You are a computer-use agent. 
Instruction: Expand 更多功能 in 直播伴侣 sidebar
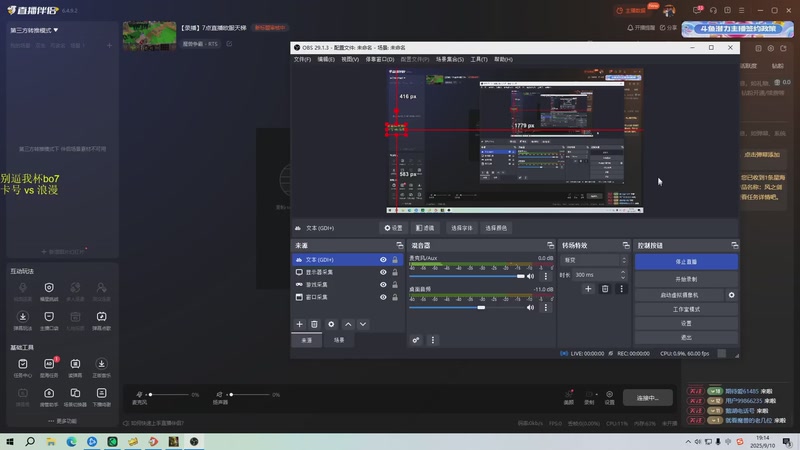point(63,421)
